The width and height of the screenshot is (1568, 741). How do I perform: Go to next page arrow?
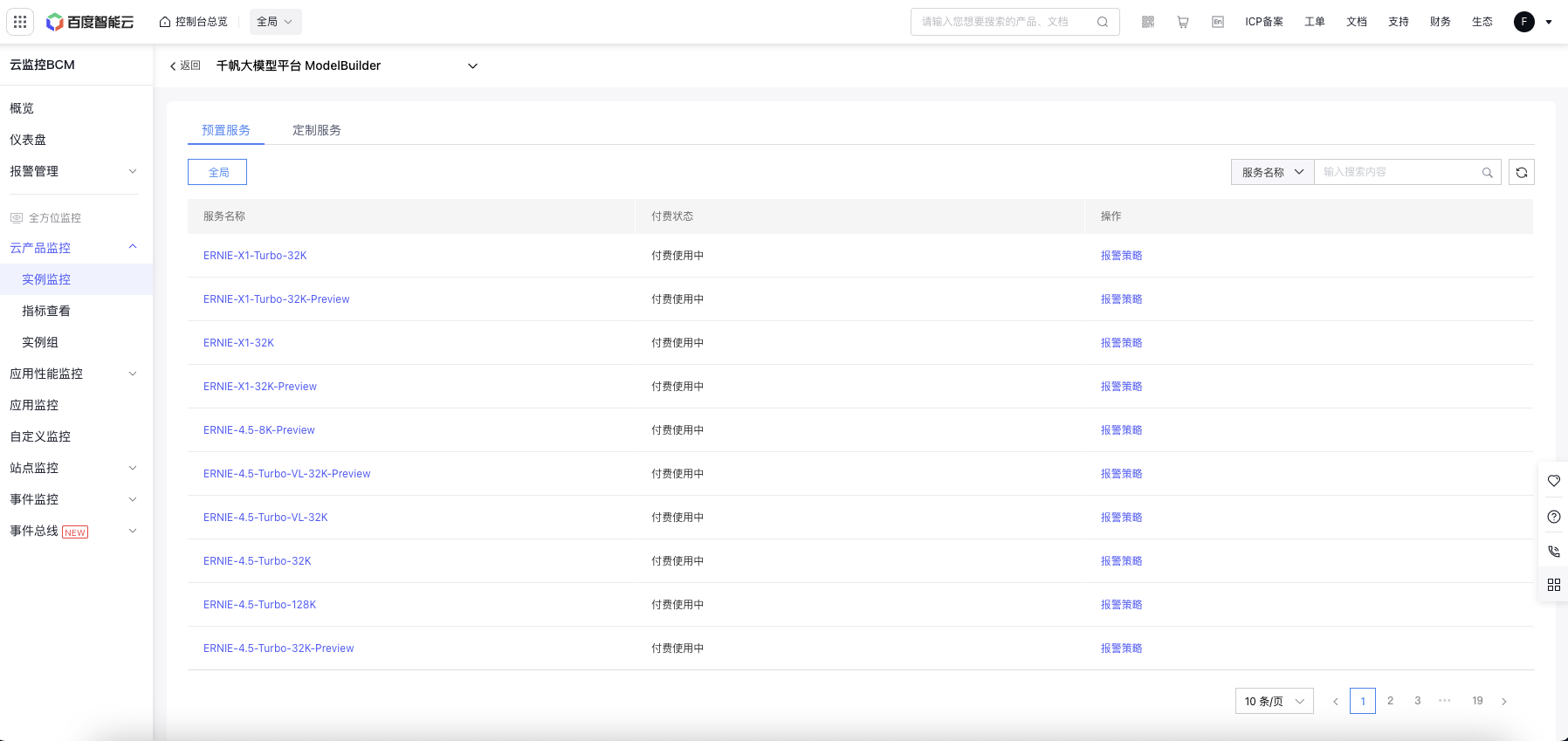point(1504,701)
